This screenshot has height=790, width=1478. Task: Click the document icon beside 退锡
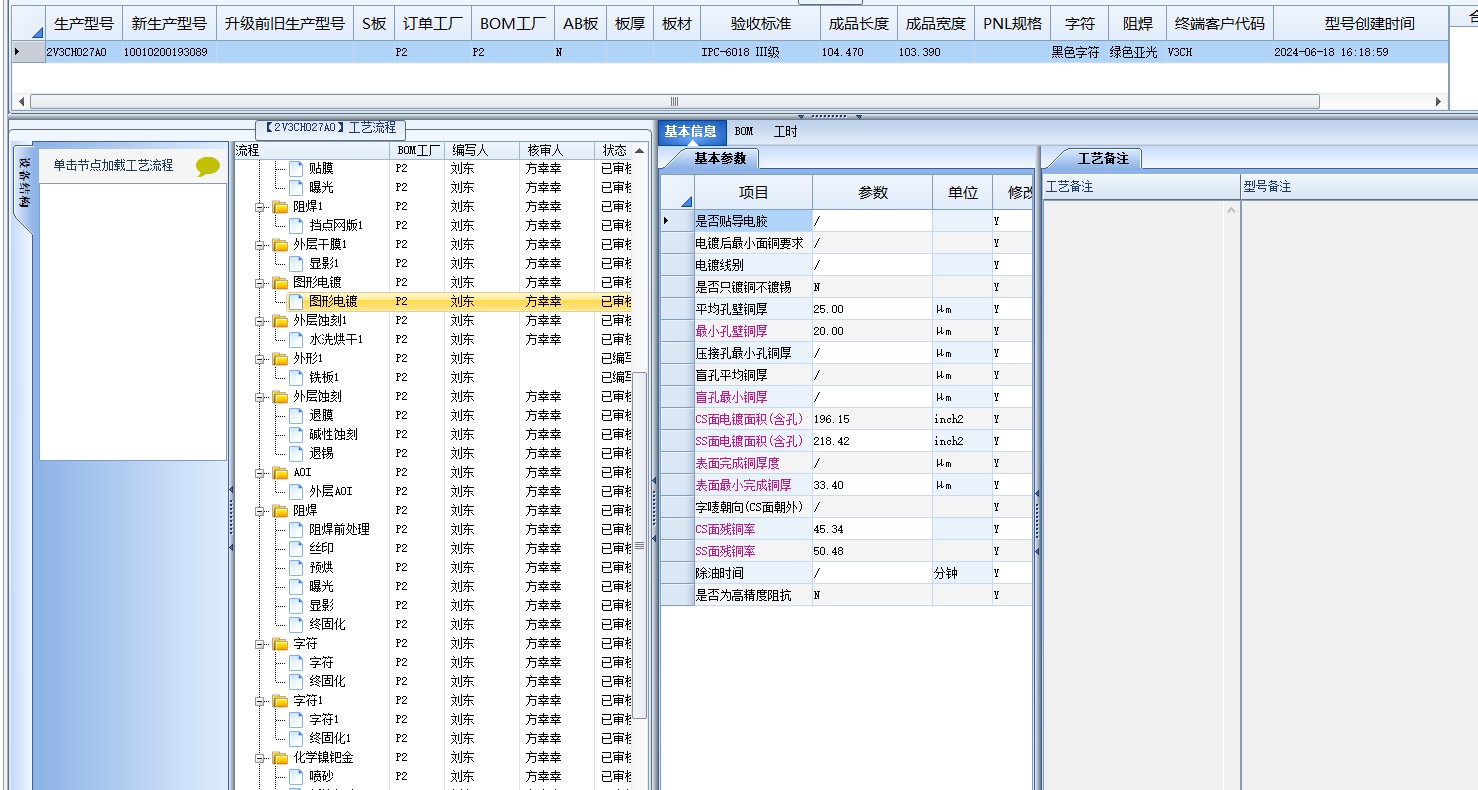pos(296,453)
